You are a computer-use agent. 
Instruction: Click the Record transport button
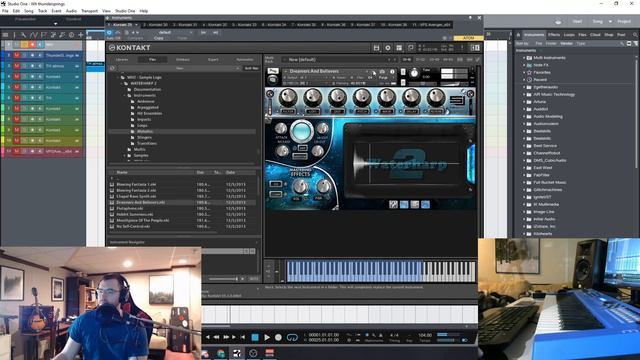[x=278, y=337]
